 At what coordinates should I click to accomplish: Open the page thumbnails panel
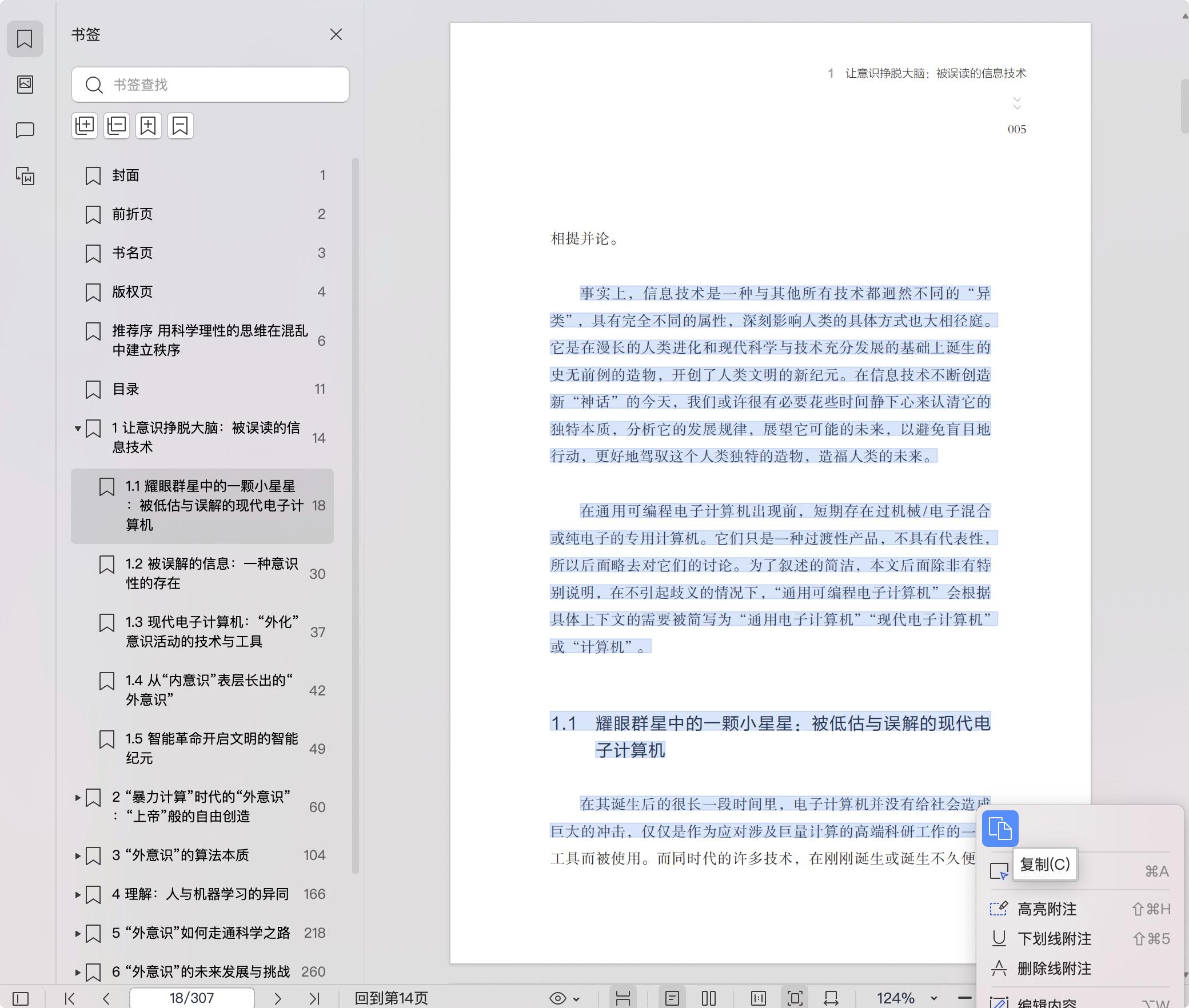tap(25, 85)
